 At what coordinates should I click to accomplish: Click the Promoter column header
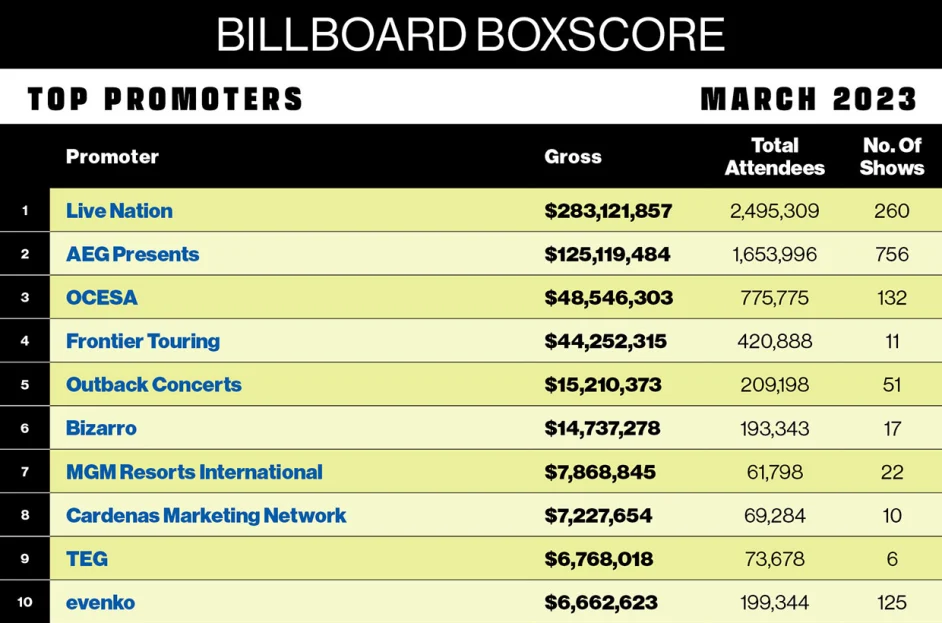click(x=112, y=157)
